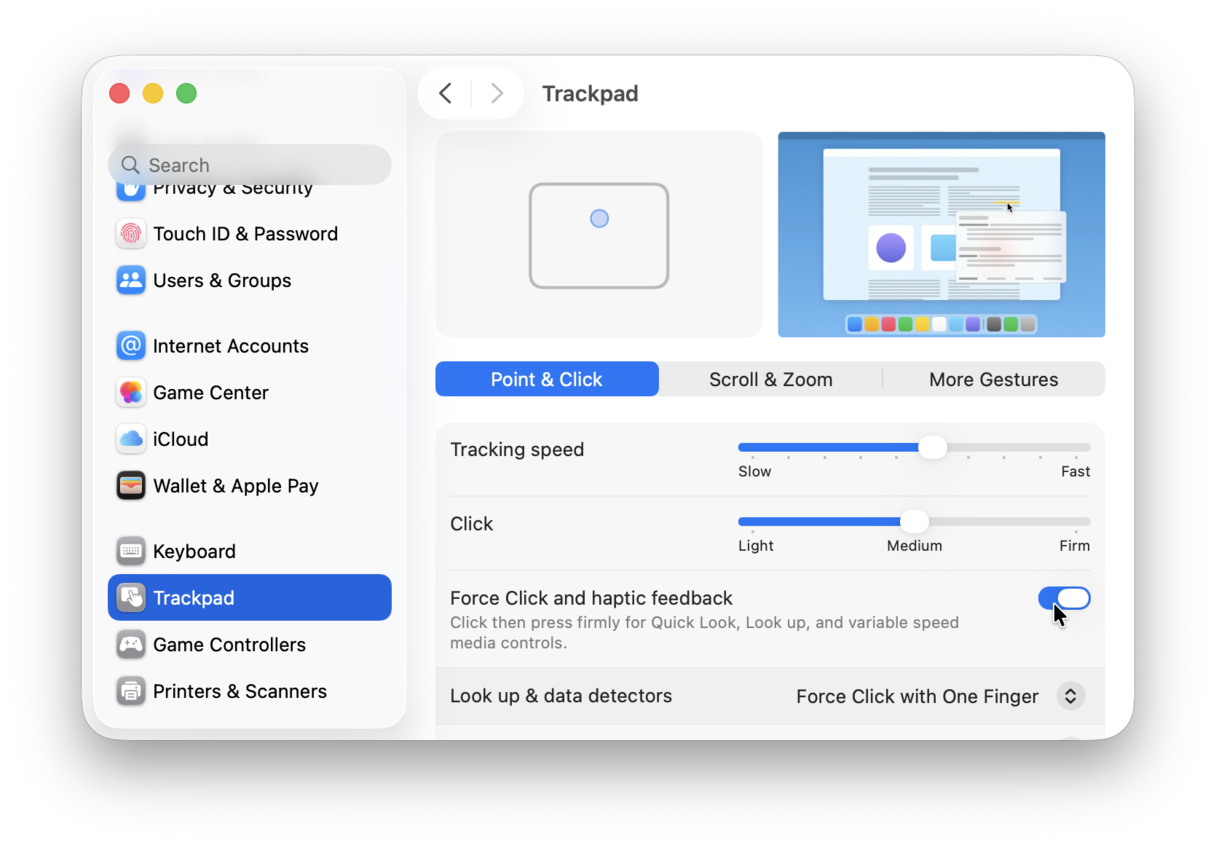Click the Wallet & Apple Pay icon

pyautogui.click(x=131, y=486)
